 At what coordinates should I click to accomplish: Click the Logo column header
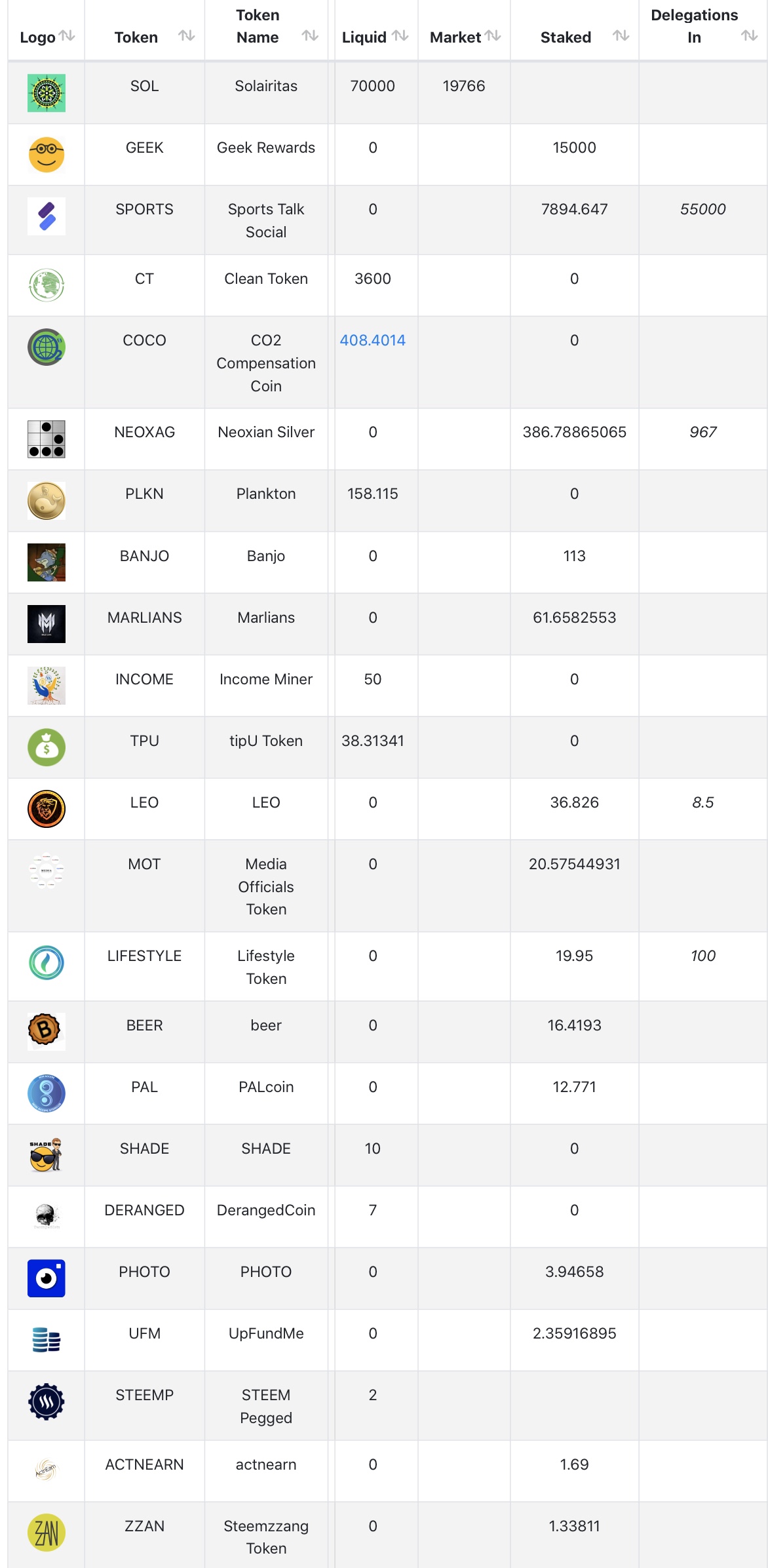click(37, 37)
